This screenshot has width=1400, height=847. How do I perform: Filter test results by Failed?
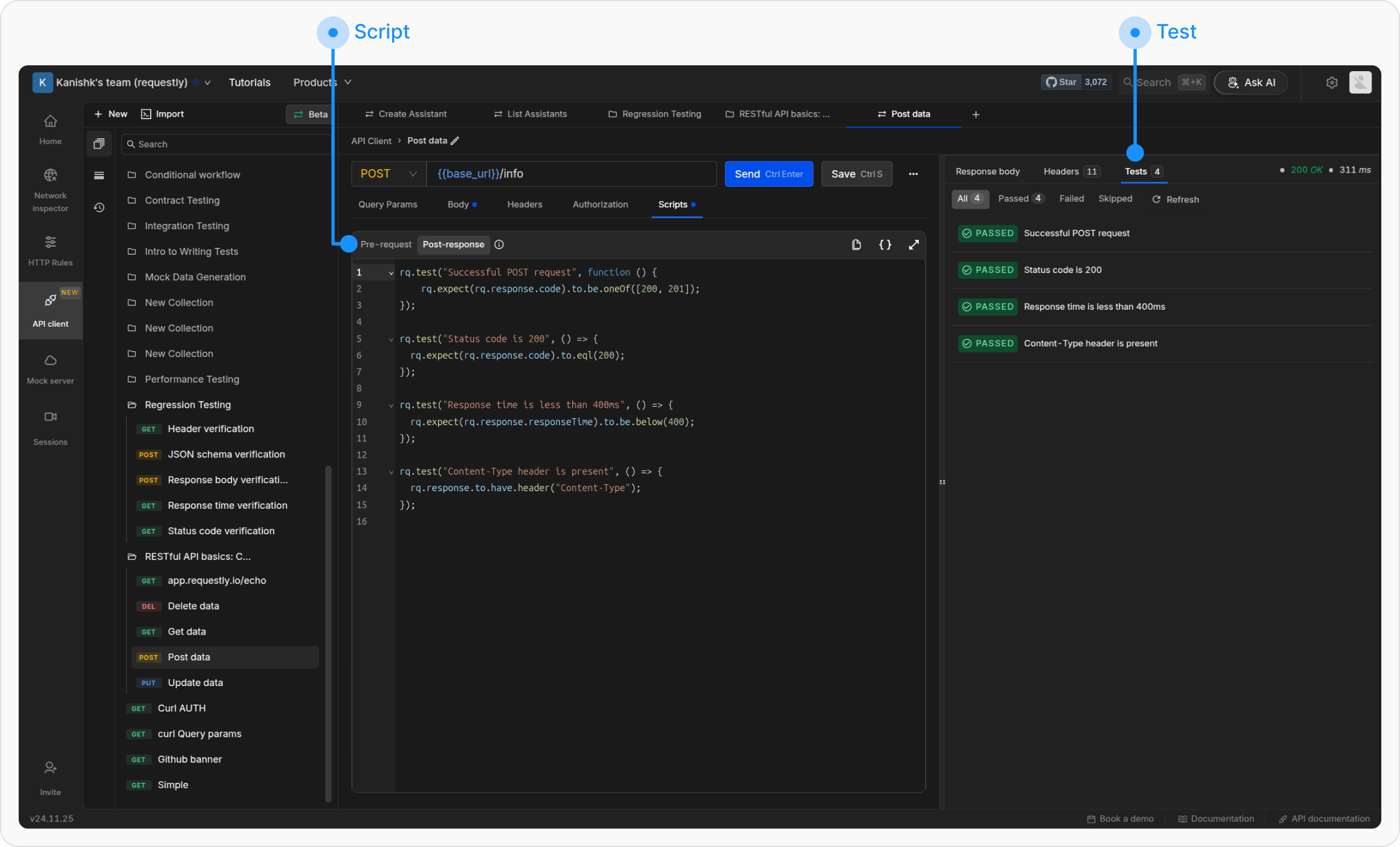click(x=1071, y=199)
